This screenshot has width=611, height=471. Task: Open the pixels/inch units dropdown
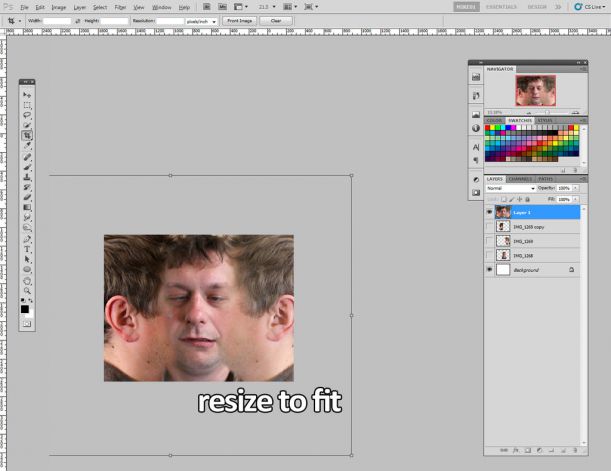coord(201,21)
